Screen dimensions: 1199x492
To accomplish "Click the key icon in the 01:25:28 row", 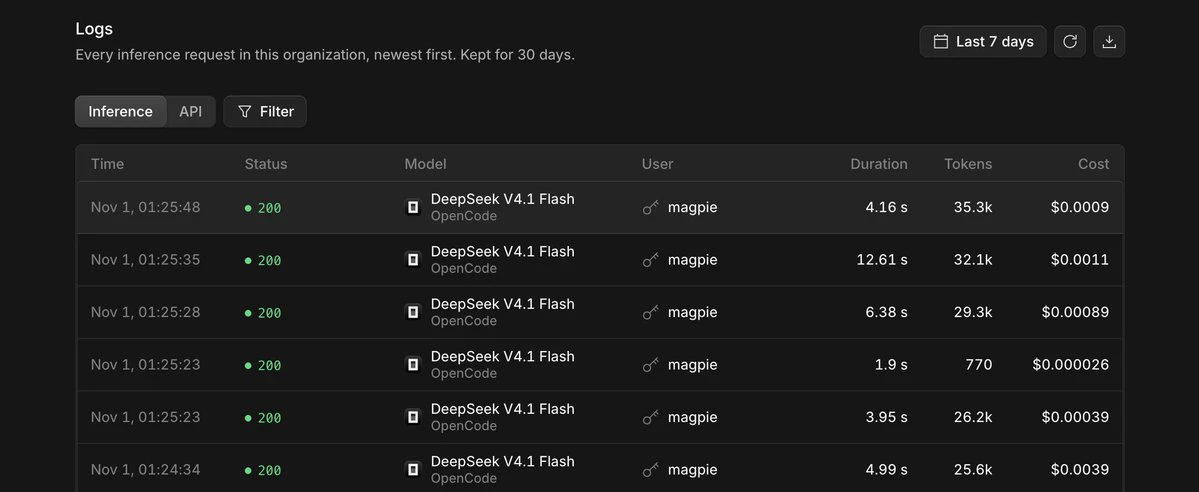I will 651,312.
